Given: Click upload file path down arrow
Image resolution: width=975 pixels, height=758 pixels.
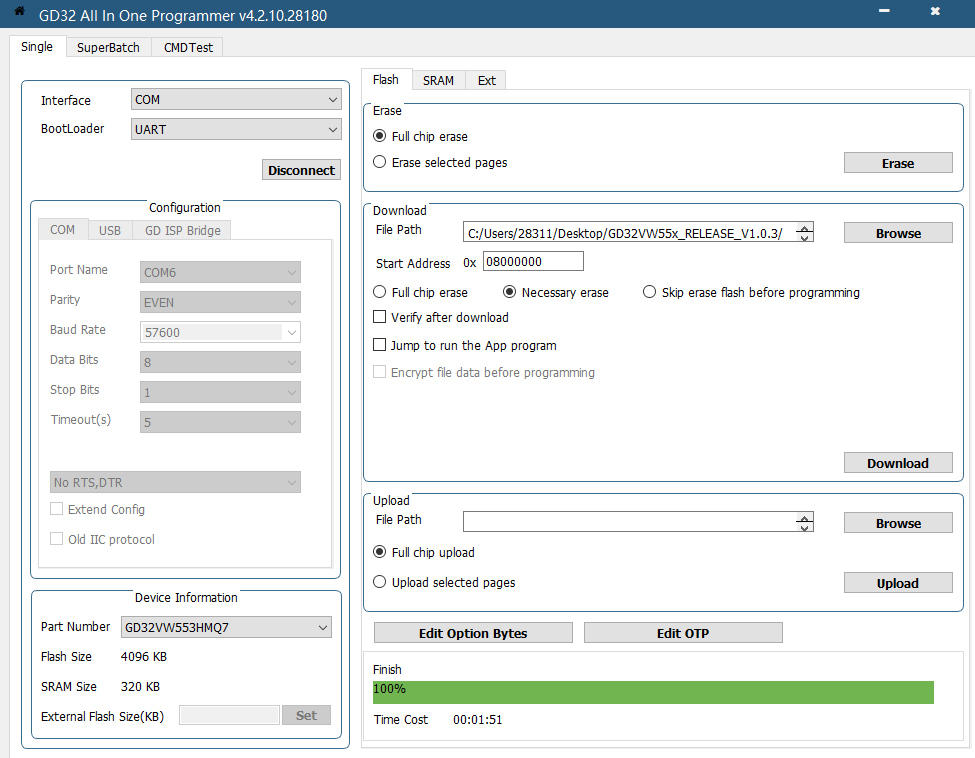Looking at the screenshot, I should [805, 527].
